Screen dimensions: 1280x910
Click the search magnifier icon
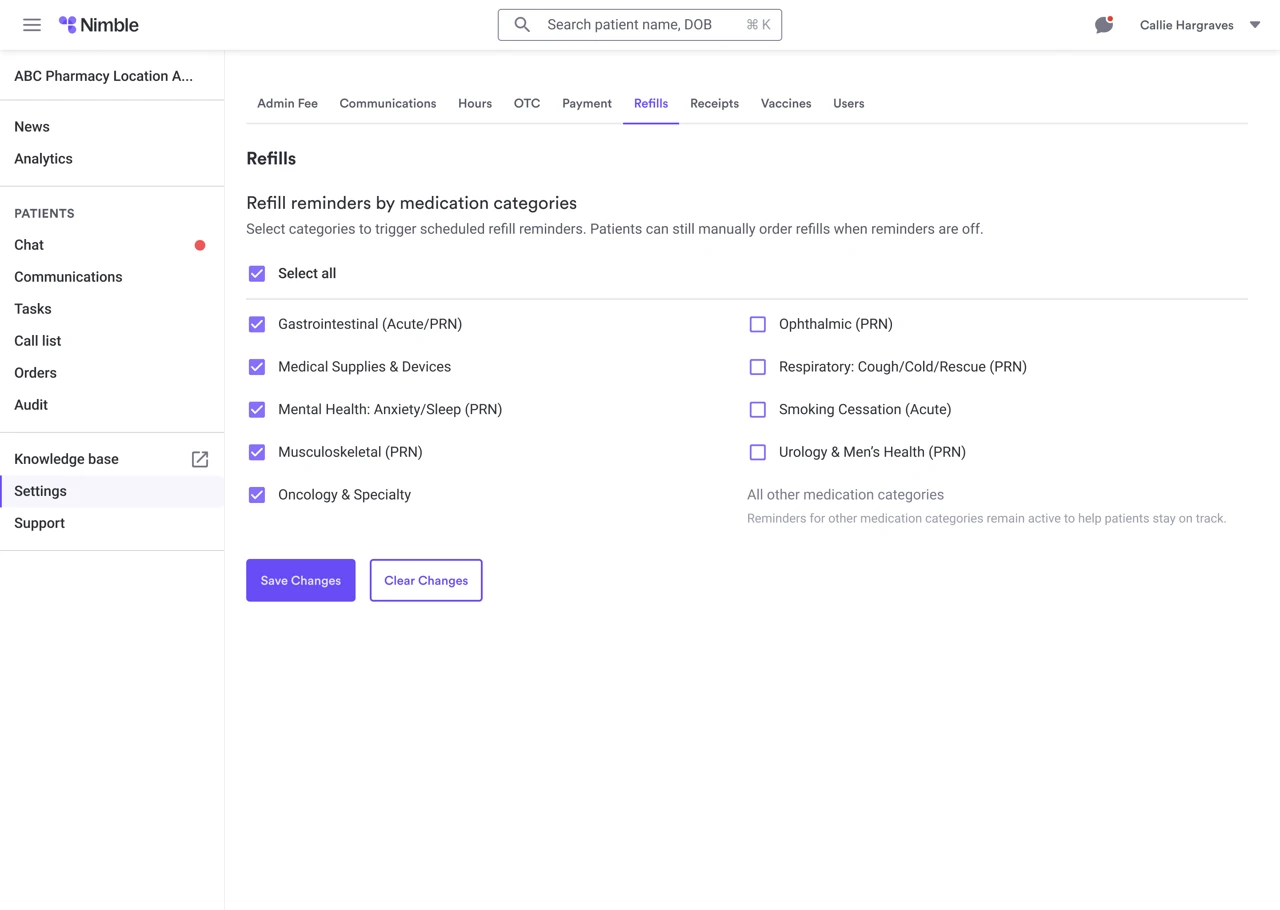click(522, 25)
